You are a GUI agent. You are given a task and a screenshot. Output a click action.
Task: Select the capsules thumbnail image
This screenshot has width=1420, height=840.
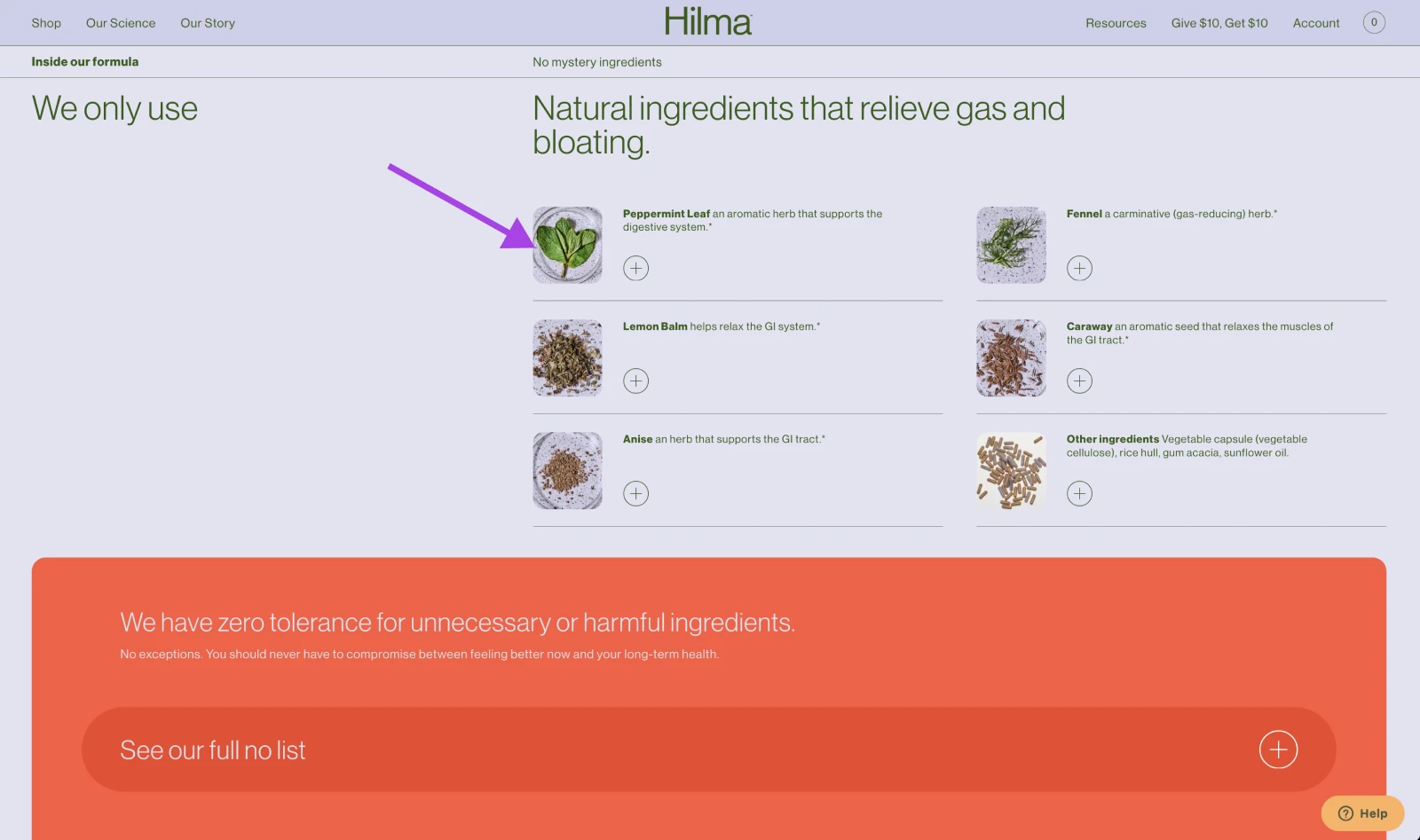coord(1011,471)
